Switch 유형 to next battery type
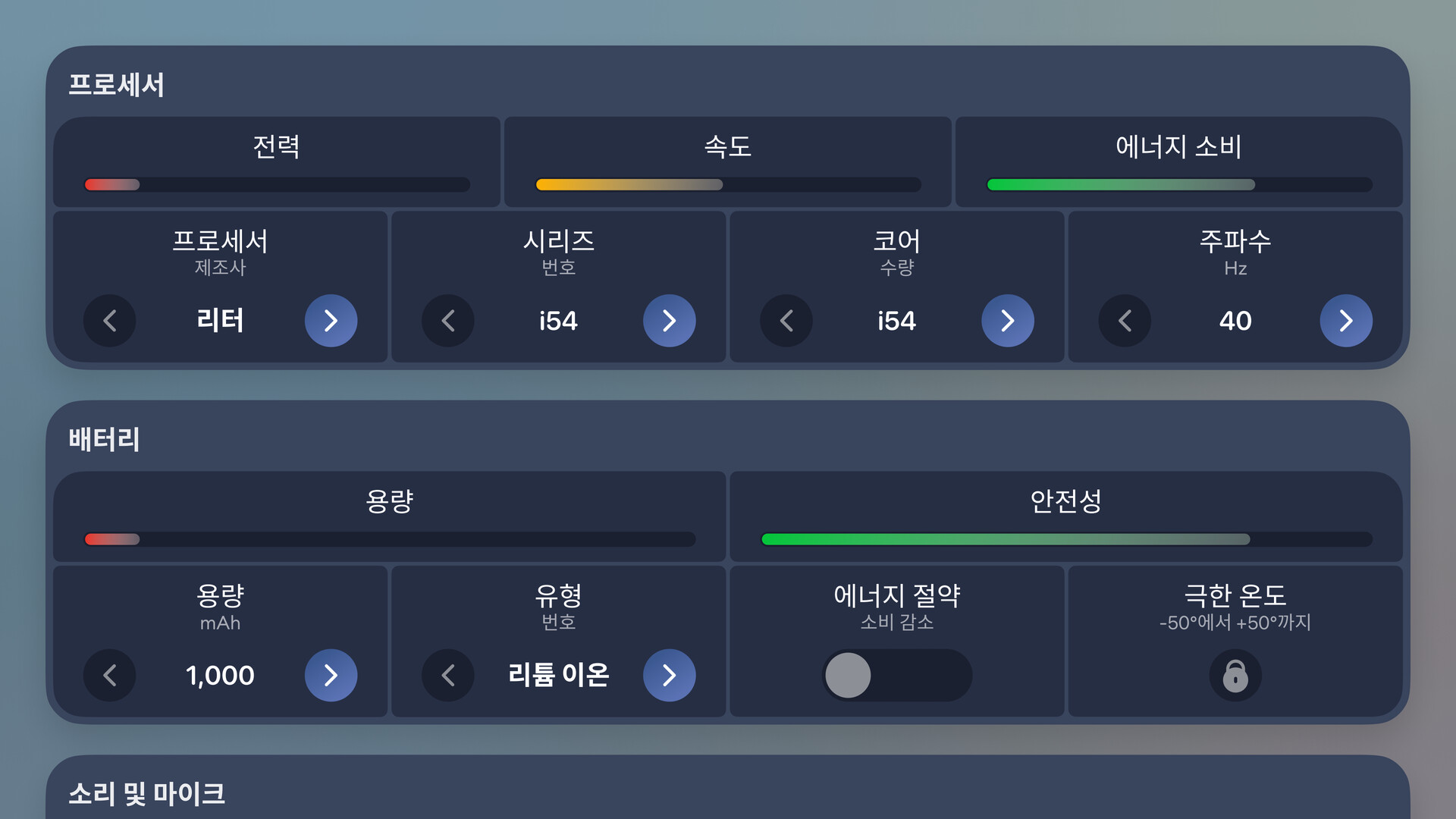Image resolution: width=1456 pixels, height=819 pixels. pos(669,675)
